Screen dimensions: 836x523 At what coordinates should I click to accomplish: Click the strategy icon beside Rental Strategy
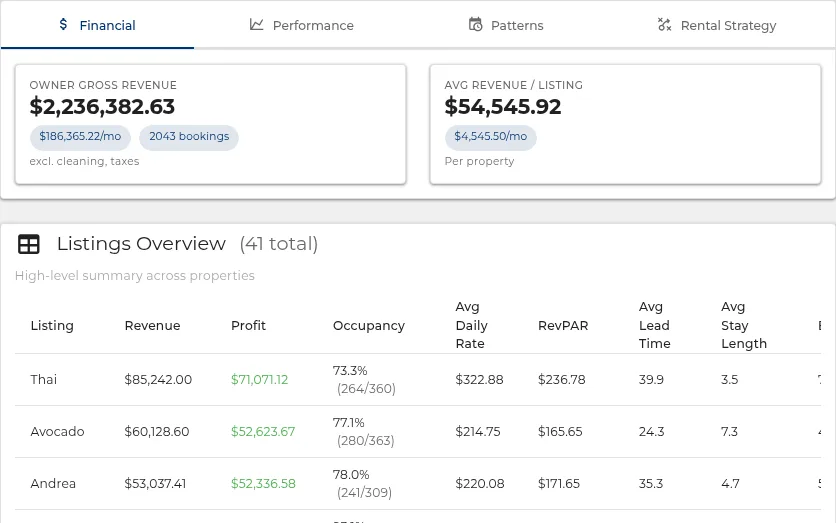664,25
